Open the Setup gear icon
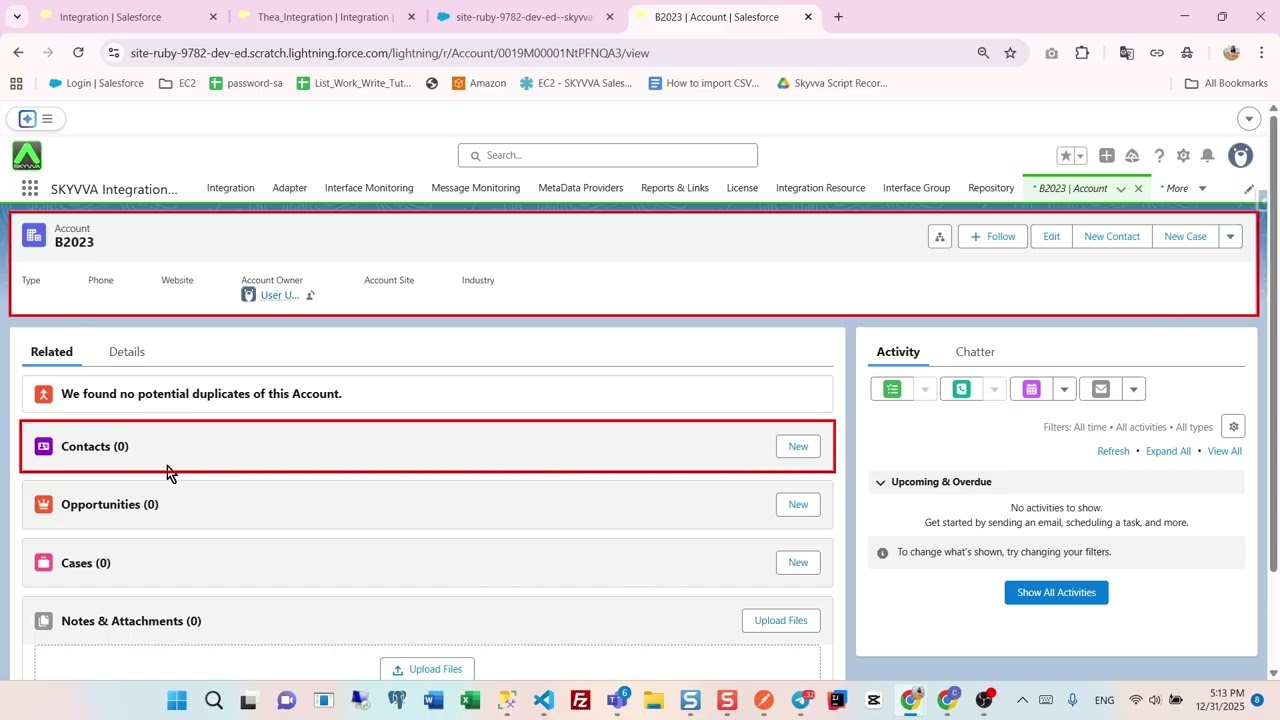The width and height of the screenshot is (1280, 720). 1183,155
